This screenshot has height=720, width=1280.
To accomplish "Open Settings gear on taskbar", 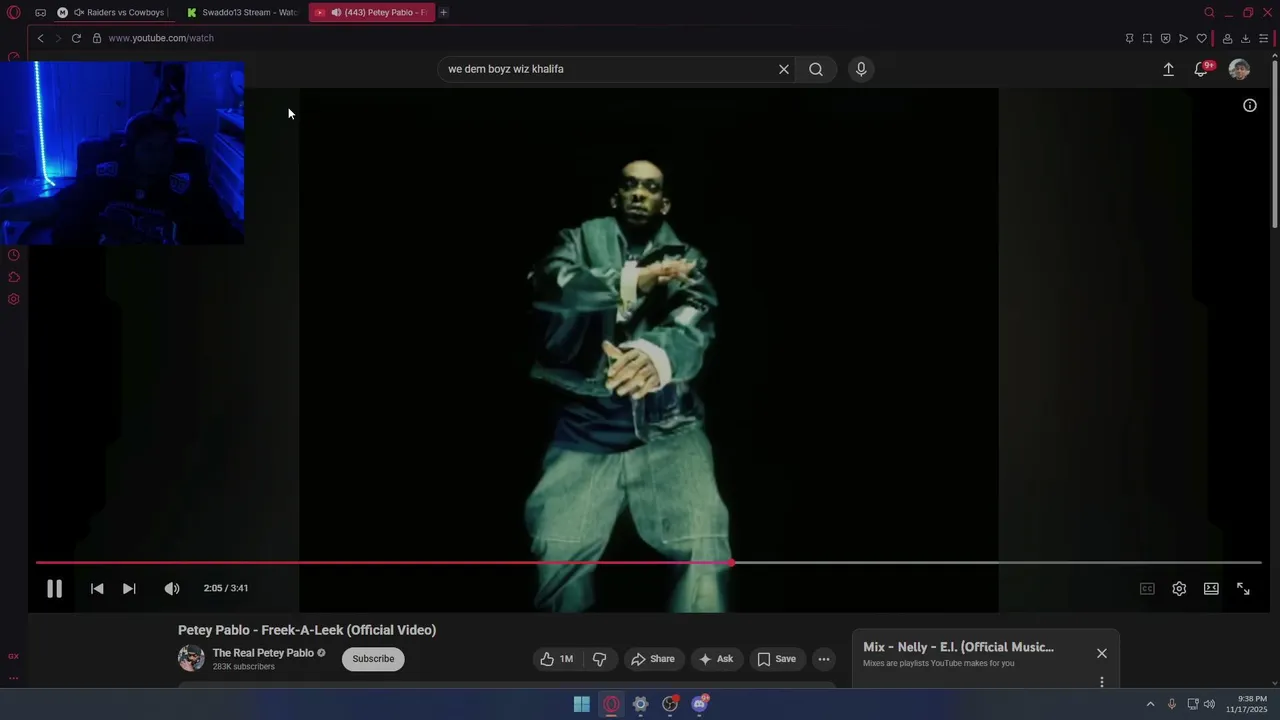I will 640,704.
